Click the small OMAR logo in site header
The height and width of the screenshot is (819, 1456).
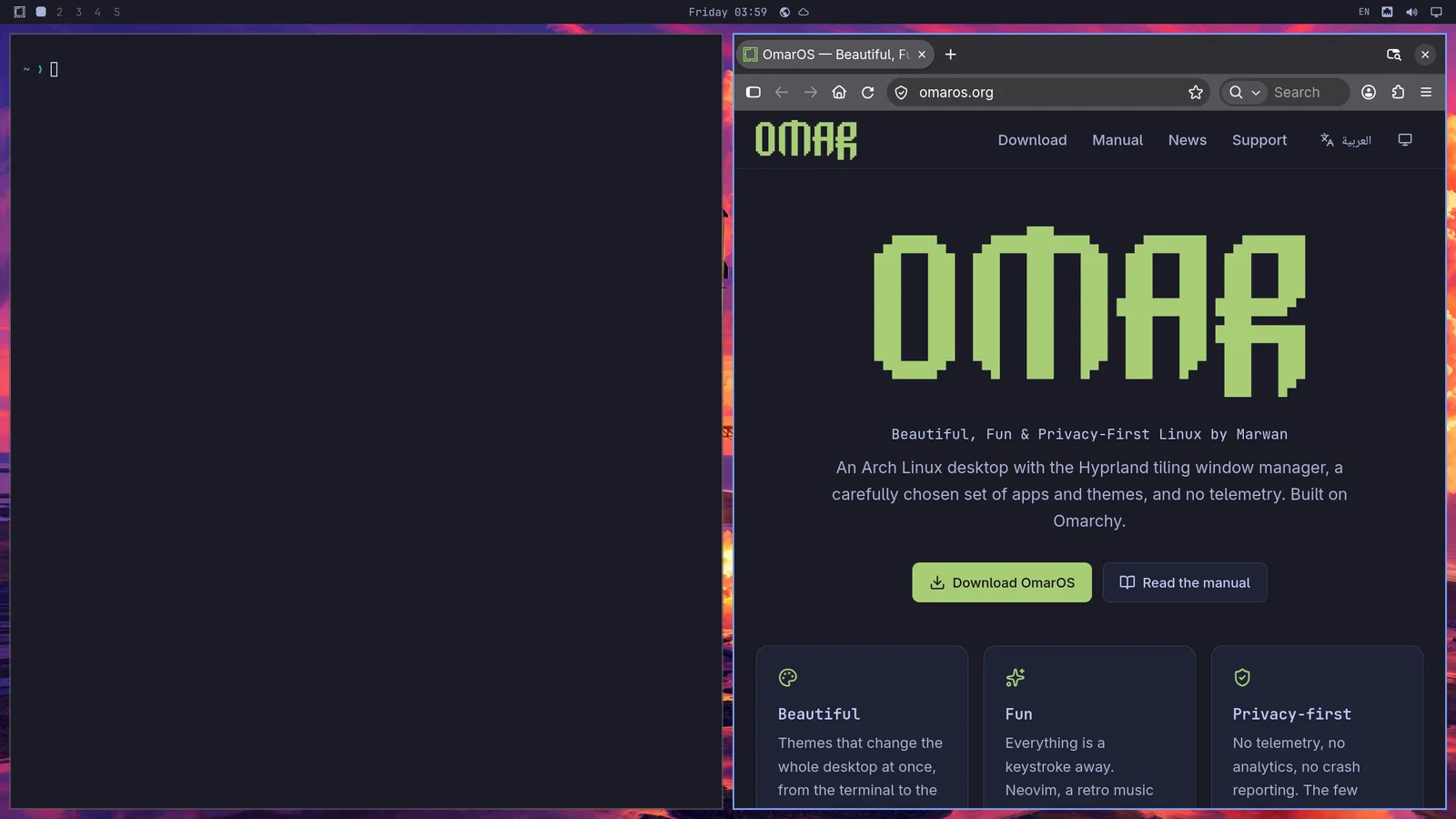click(x=806, y=140)
